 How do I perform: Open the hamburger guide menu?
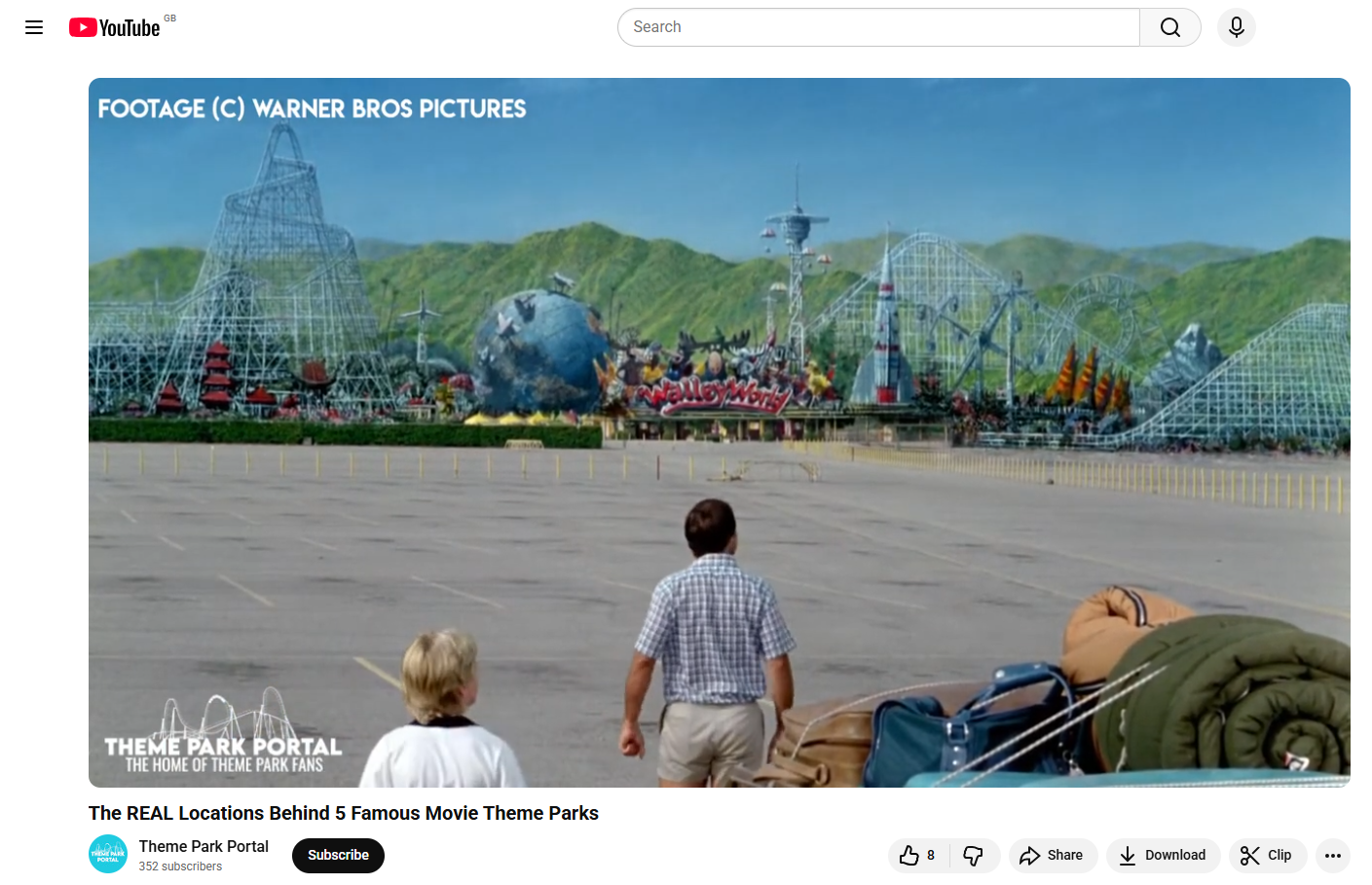(x=34, y=27)
